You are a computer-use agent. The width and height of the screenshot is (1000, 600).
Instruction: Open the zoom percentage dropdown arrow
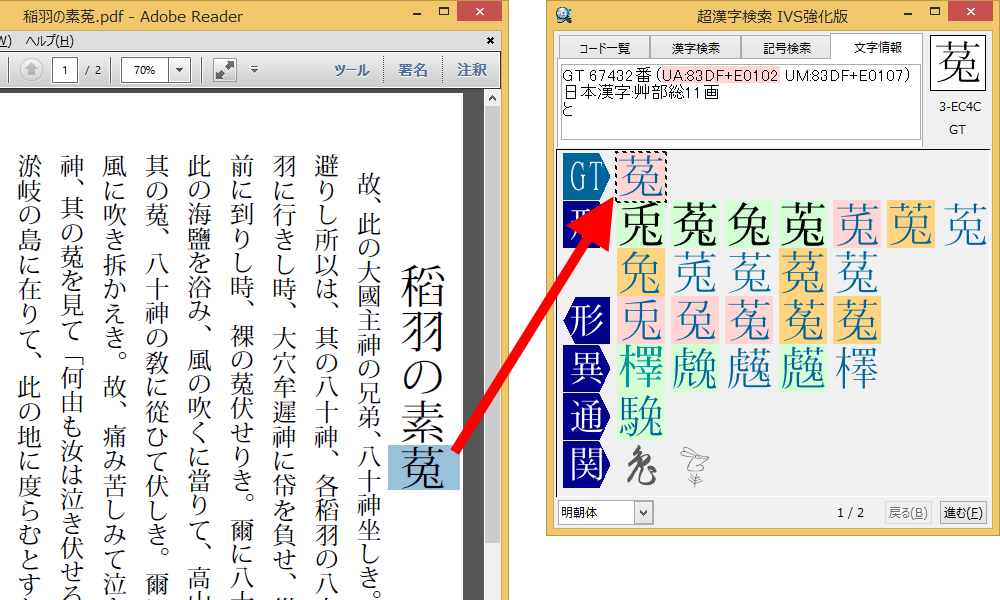(180, 70)
